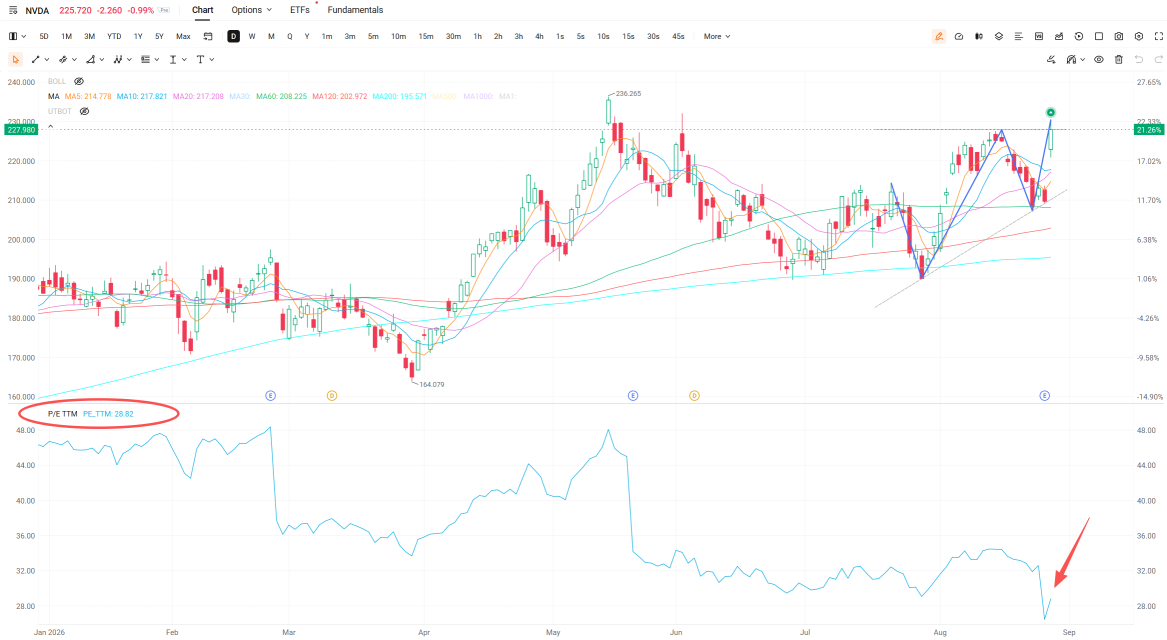Delete drawings with the trash icon
The width and height of the screenshot is (1167, 640).
pos(1119,60)
